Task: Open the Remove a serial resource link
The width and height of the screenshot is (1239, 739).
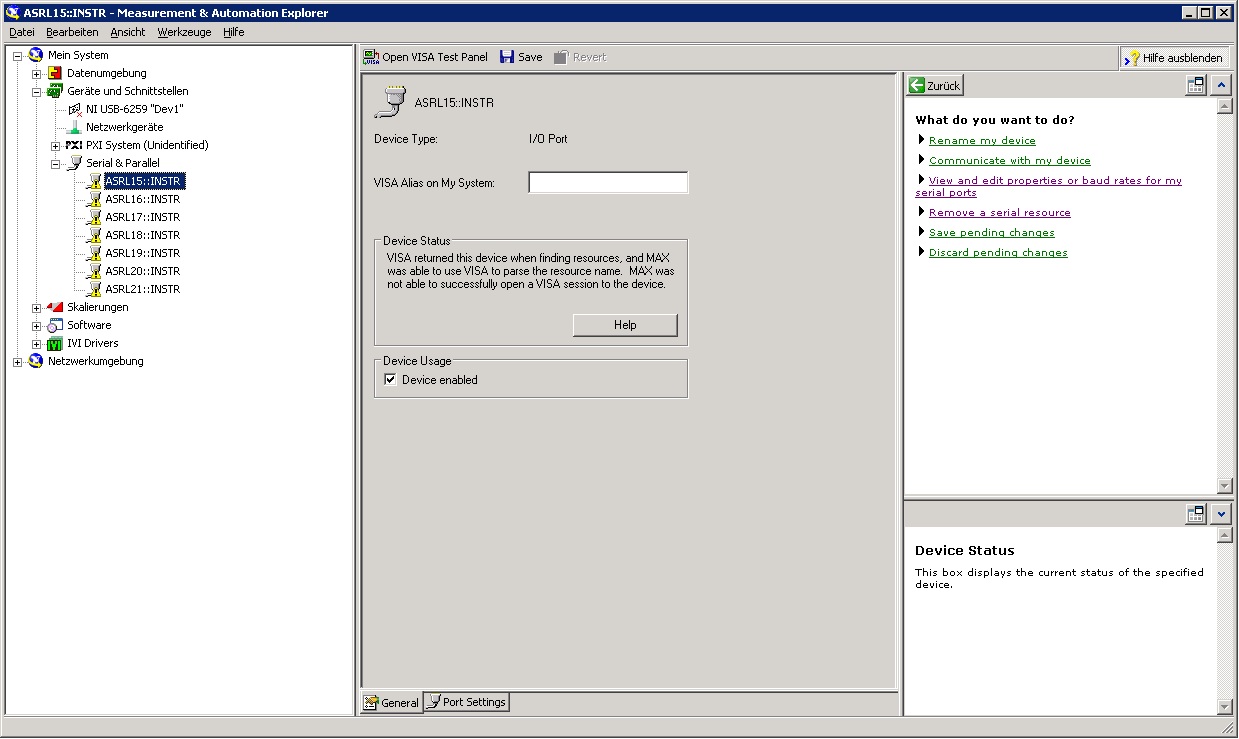Action: pos(1000,213)
